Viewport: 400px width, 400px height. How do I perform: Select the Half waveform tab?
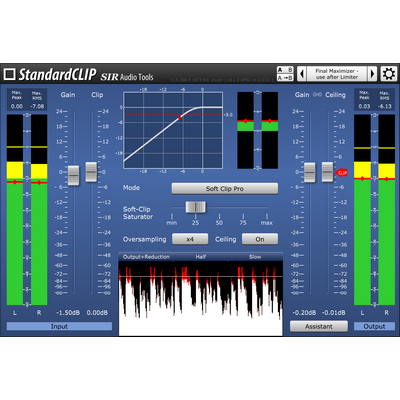point(201,257)
